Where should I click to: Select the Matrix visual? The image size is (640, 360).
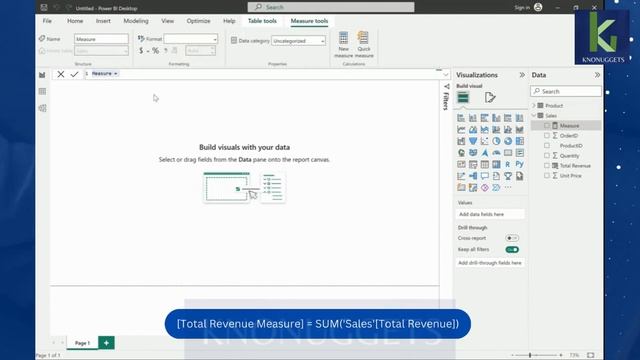[496, 164]
